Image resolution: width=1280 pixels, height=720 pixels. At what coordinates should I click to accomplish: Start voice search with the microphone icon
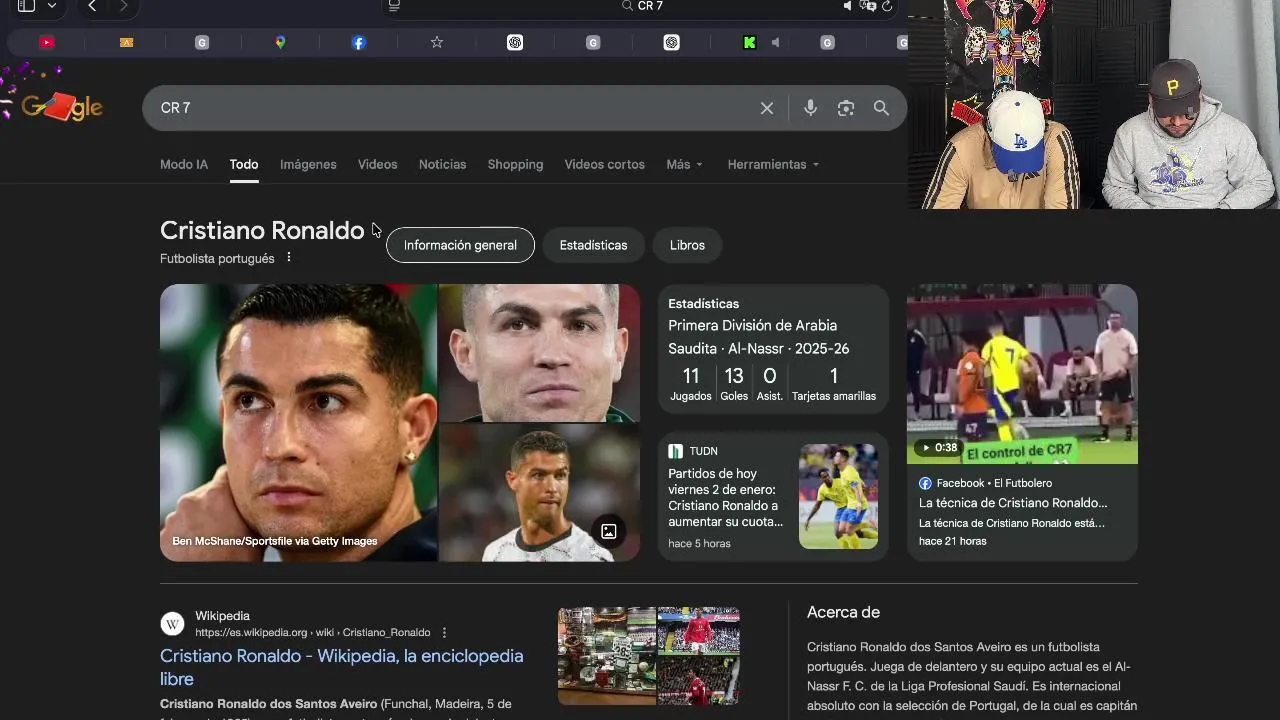tap(810, 108)
